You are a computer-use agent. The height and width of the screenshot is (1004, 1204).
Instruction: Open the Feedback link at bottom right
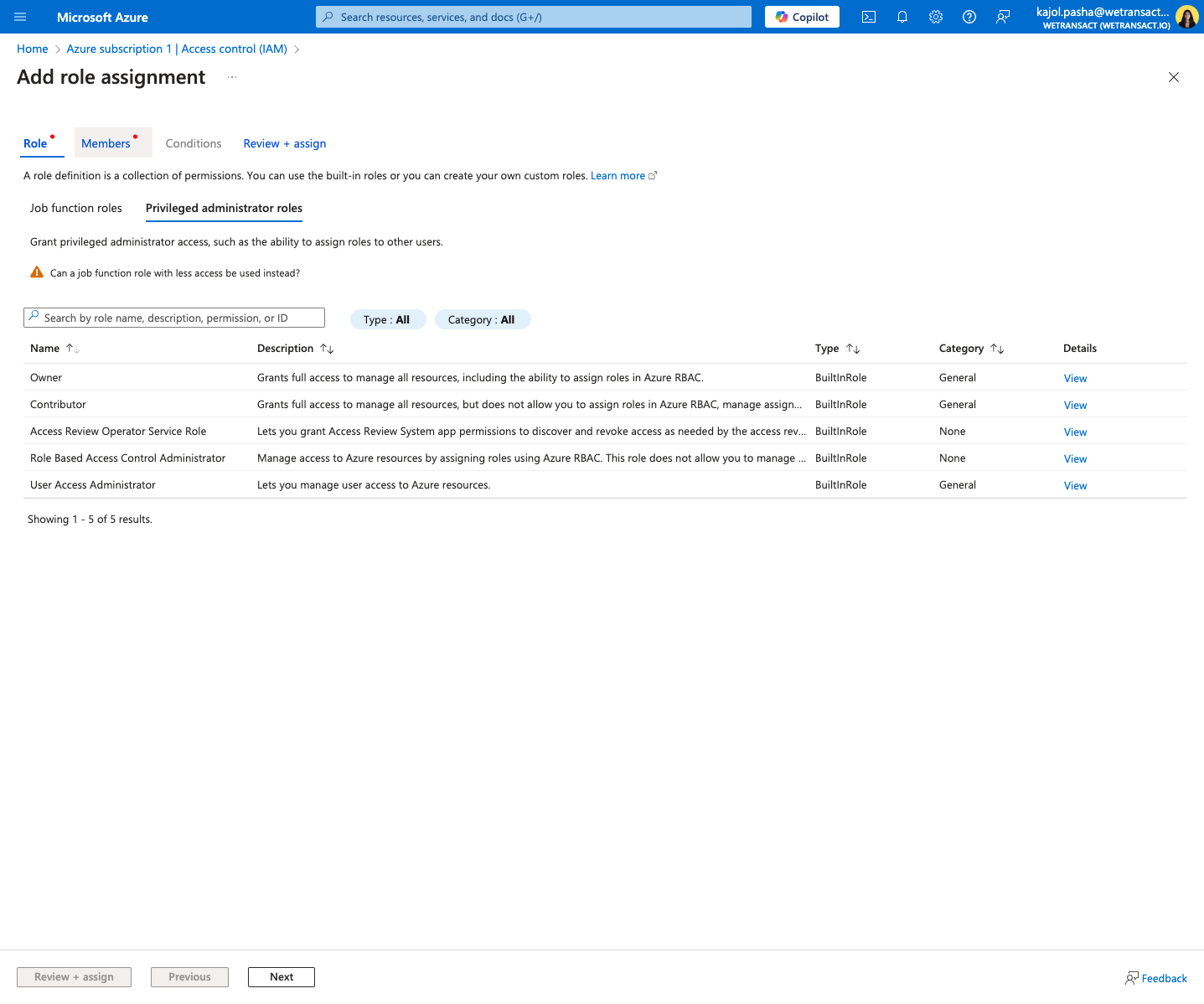point(1156,978)
